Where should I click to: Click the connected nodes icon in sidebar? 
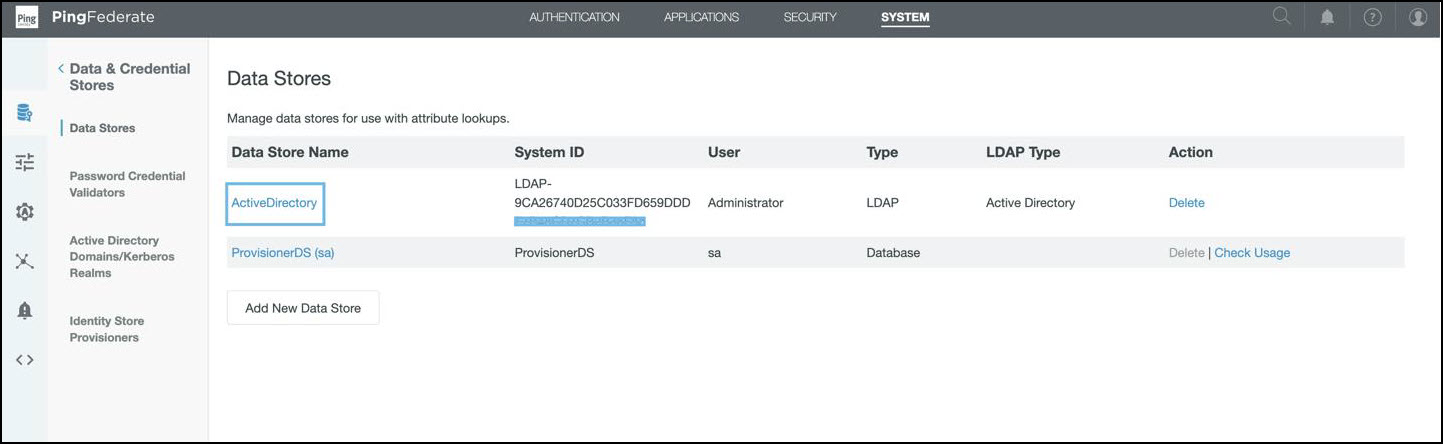pyautogui.click(x=25, y=261)
